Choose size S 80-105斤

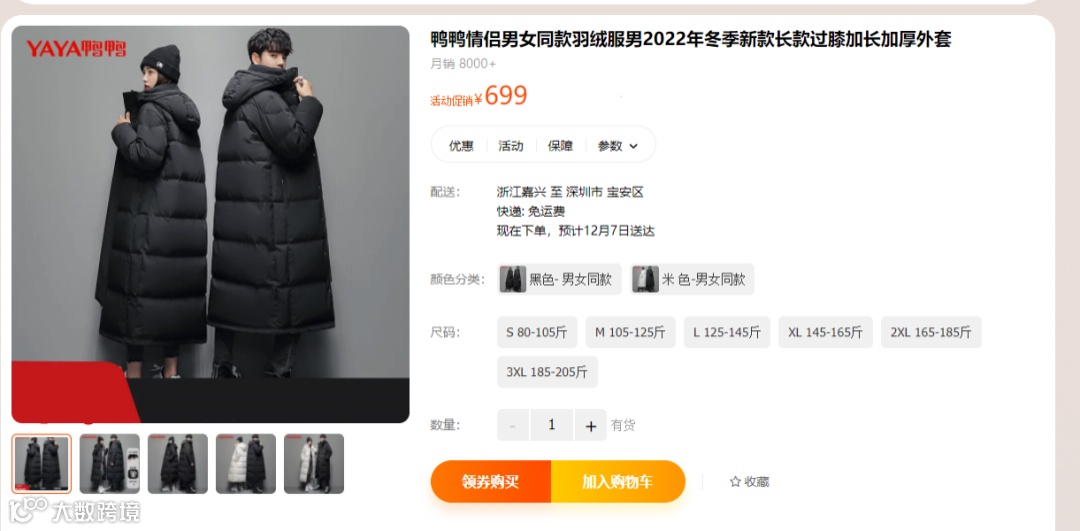[537, 333]
